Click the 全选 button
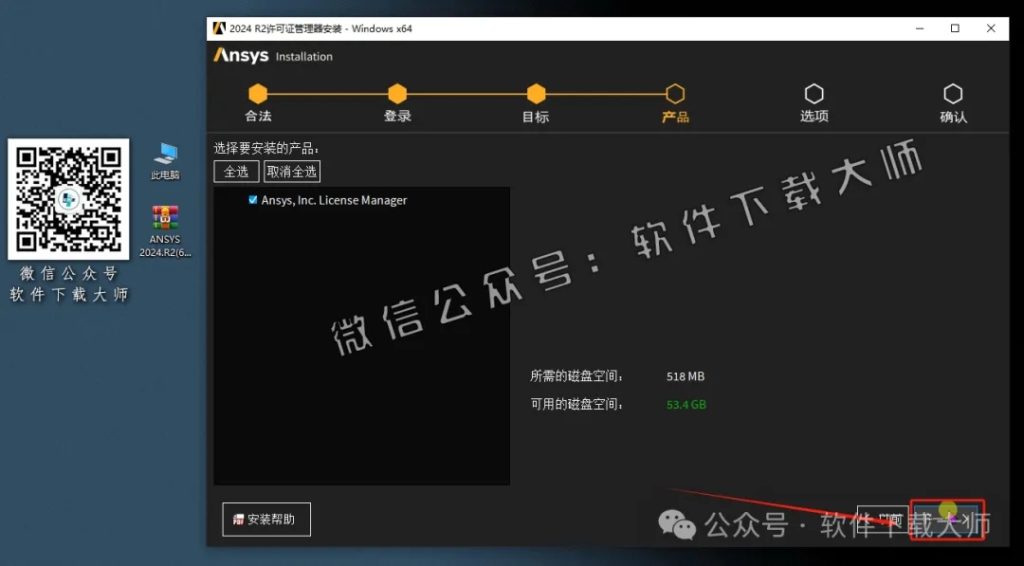The image size is (1024, 566). (236, 172)
